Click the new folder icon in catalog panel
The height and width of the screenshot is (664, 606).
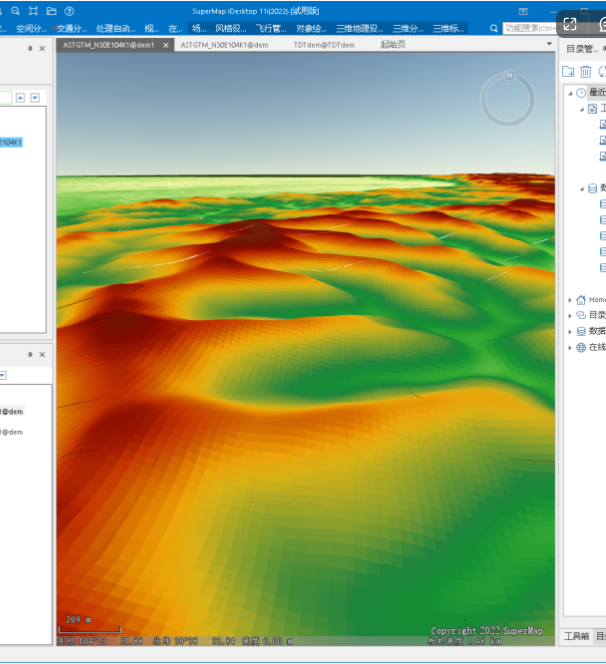(568, 71)
